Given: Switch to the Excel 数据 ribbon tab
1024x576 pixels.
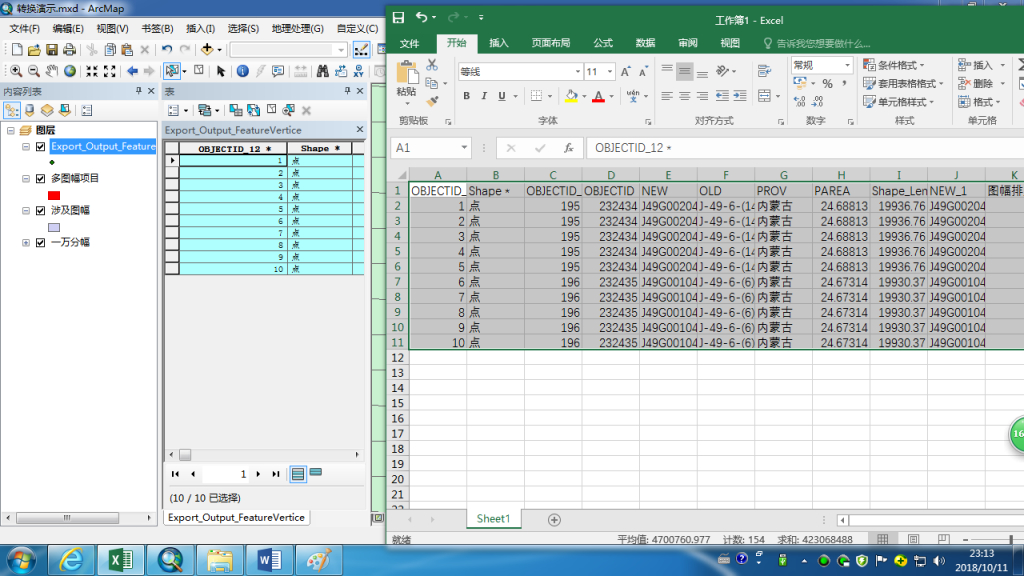Looking at the screenshot, I should [x=645, y=43].
